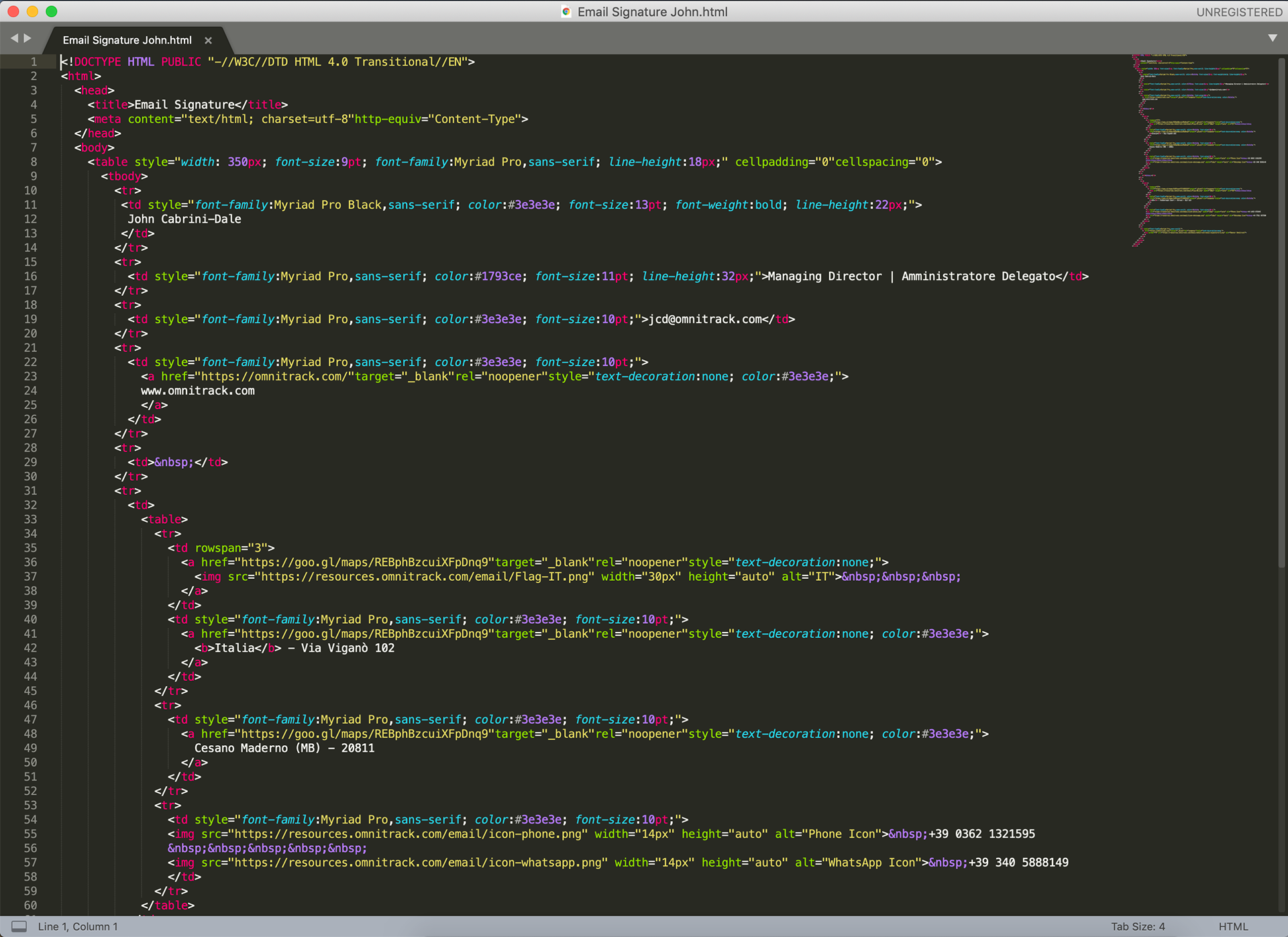Image resolution: width=1288 pixels, height=937 pixels.
Task: Click the Line 1, Column 1 status indicator
Action: click(78, 926)
